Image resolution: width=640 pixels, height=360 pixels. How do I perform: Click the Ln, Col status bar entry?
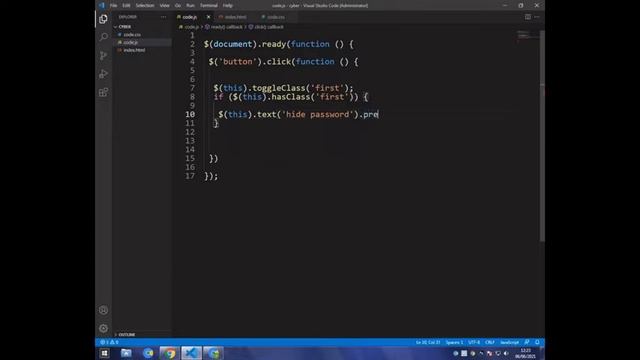tap(428, 342)
